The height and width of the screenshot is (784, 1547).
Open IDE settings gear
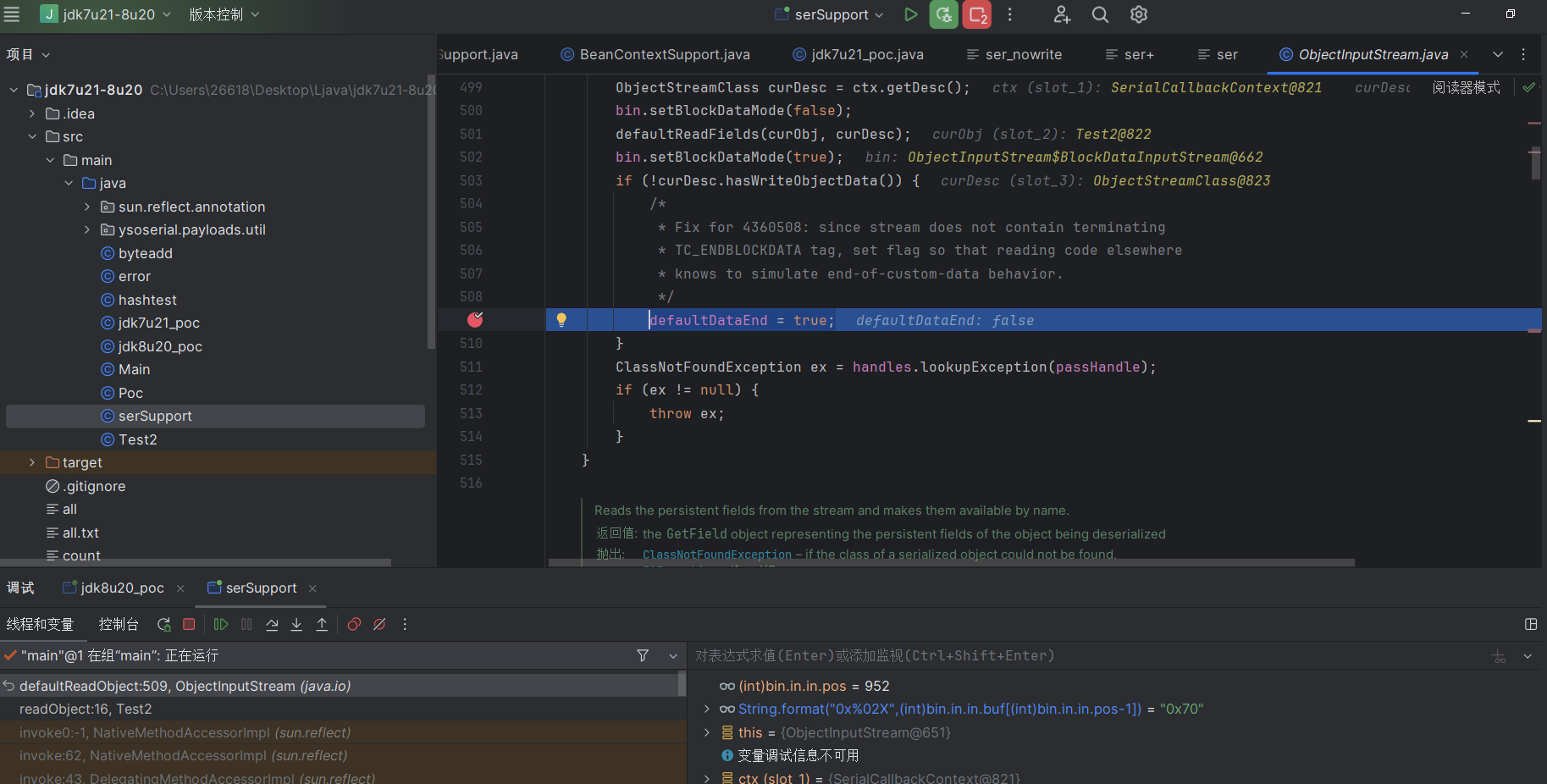pyautogui.click(x=1139, y=14)
